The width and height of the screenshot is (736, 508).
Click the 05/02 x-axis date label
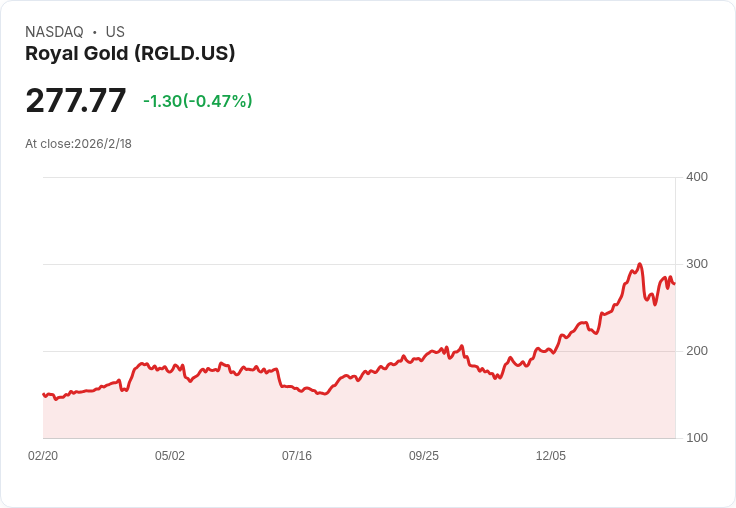click(170, 456)
